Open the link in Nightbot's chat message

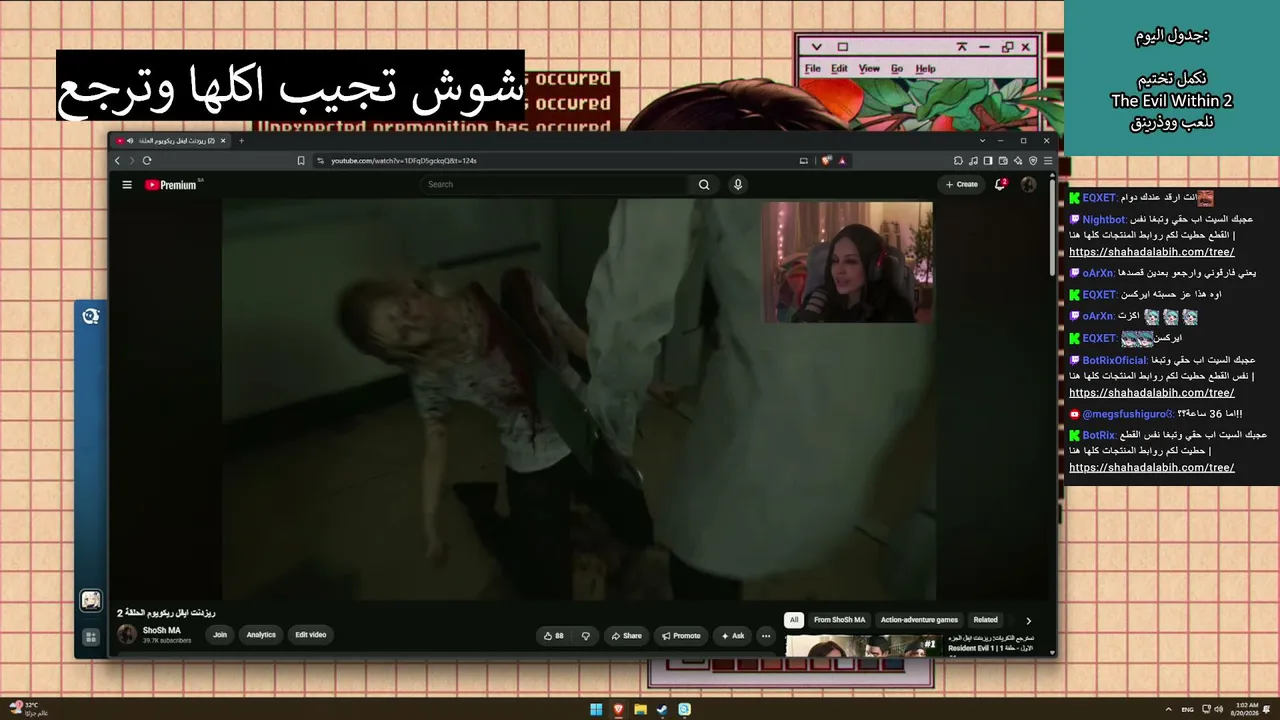click(x=1152, y=252)
